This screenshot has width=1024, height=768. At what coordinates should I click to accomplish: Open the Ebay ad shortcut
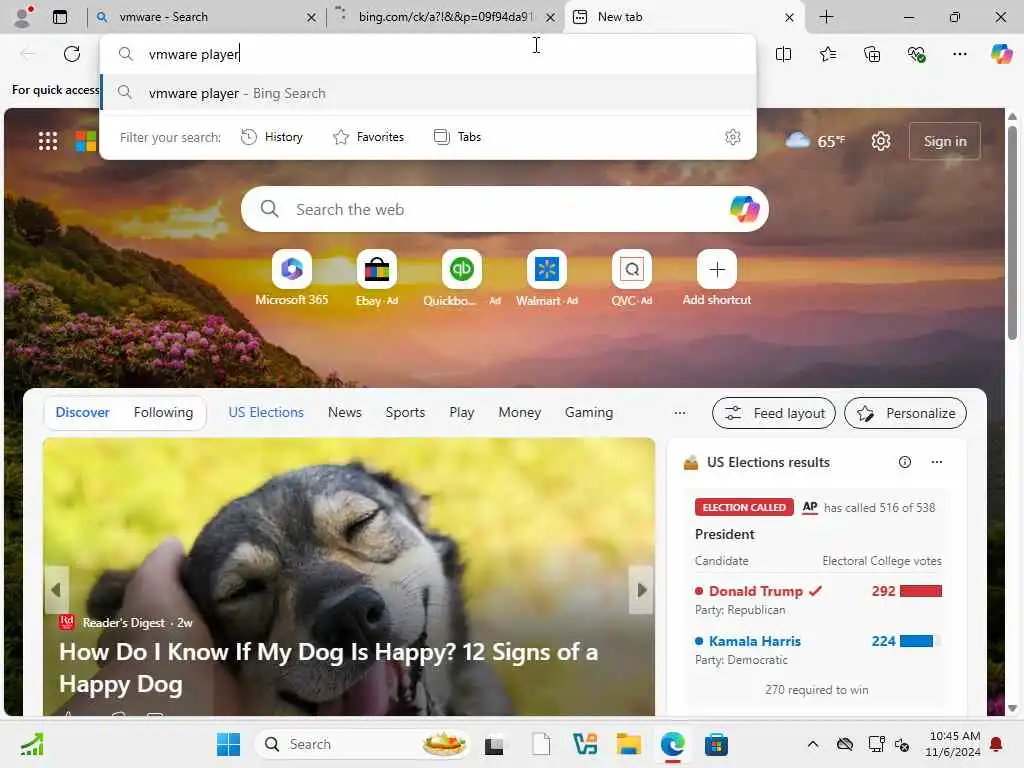coord(377,278)
